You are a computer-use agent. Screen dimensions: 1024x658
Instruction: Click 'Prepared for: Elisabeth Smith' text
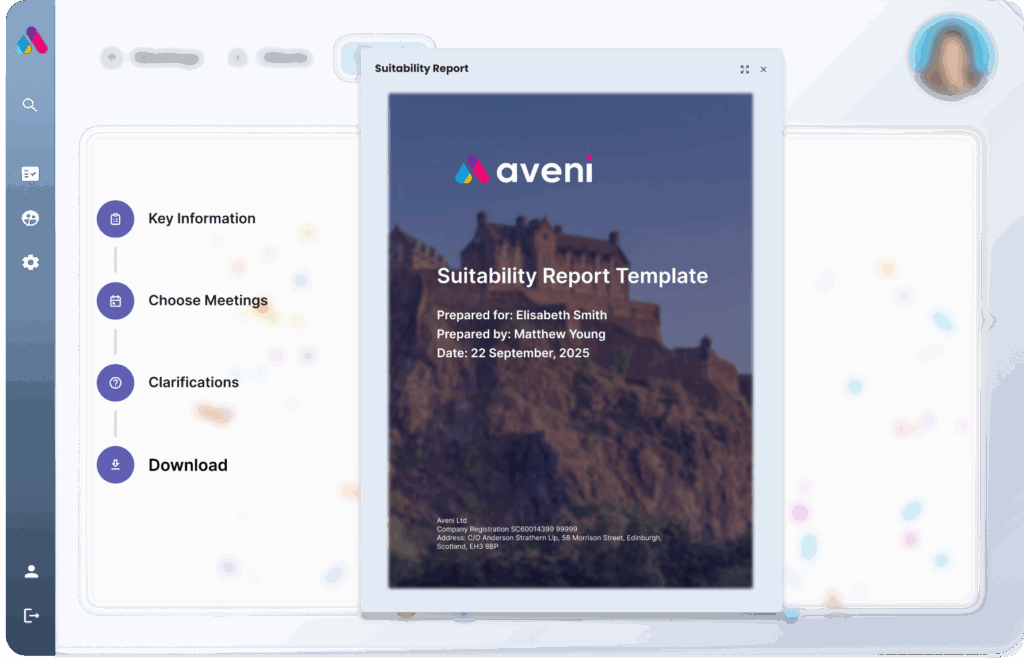click(x=522, y=315)
